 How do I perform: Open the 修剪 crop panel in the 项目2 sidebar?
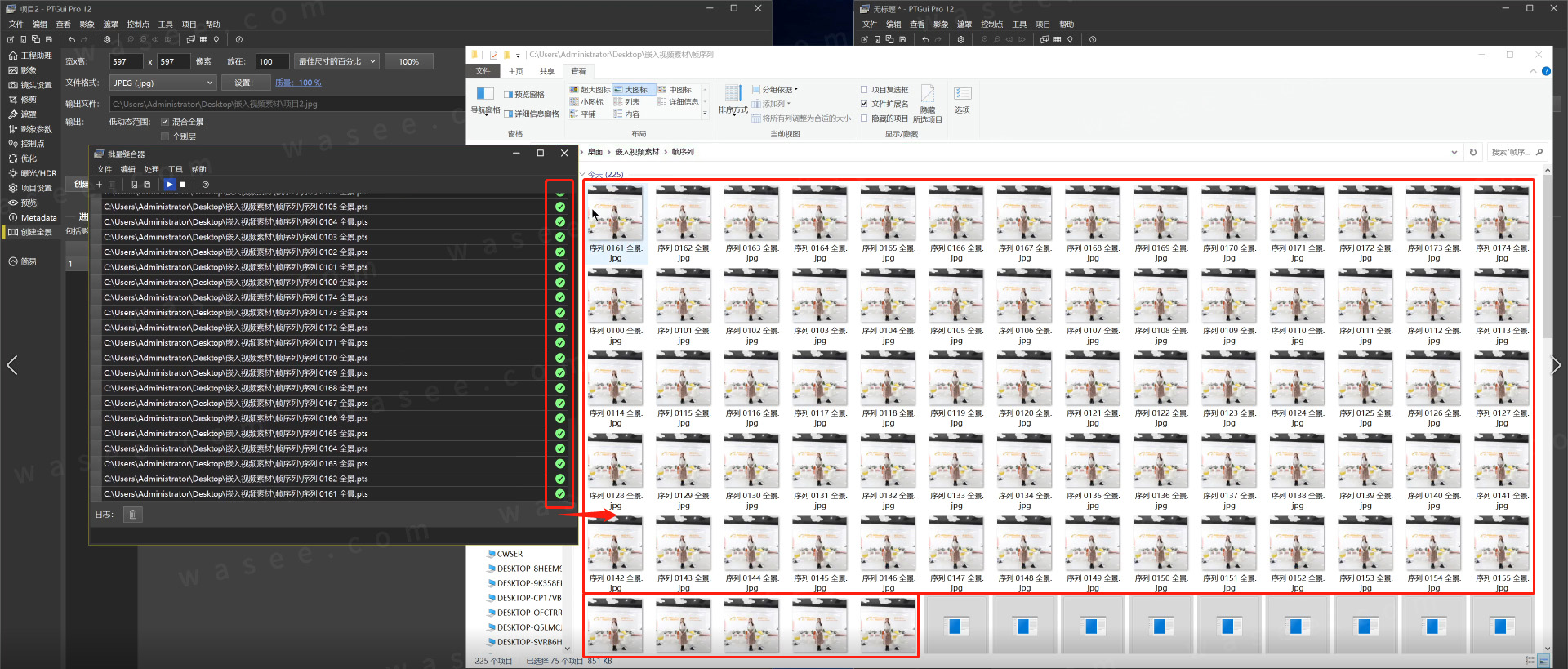click(23, 100)
